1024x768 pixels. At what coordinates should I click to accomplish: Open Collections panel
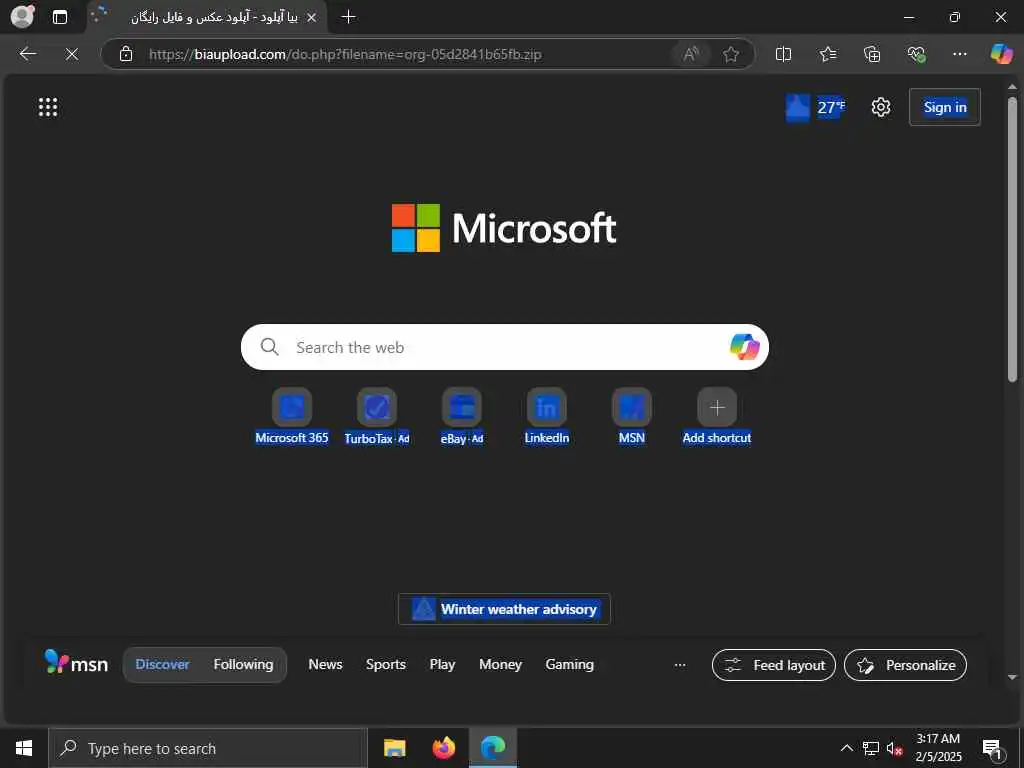[872, 54]
